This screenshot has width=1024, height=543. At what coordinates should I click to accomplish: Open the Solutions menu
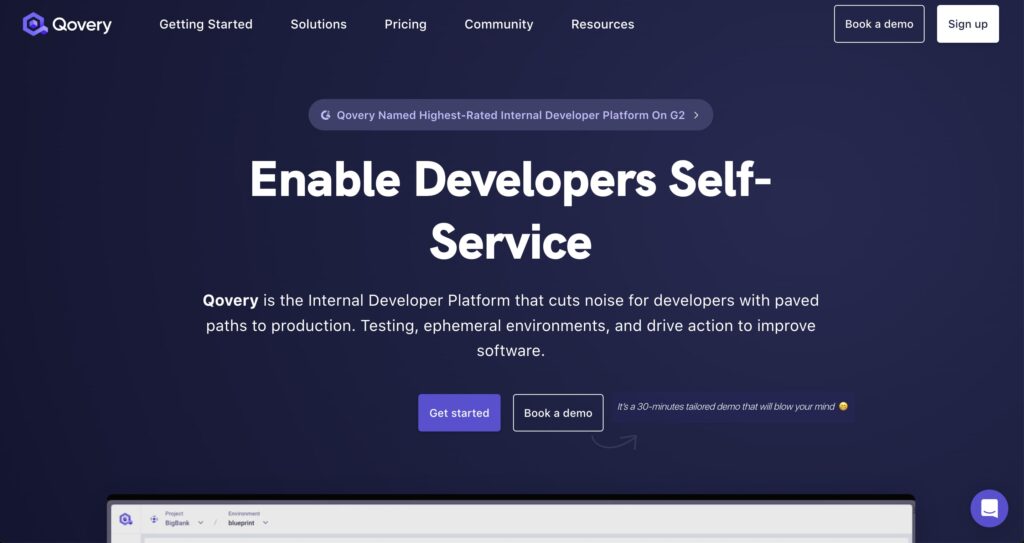(319, 24)
